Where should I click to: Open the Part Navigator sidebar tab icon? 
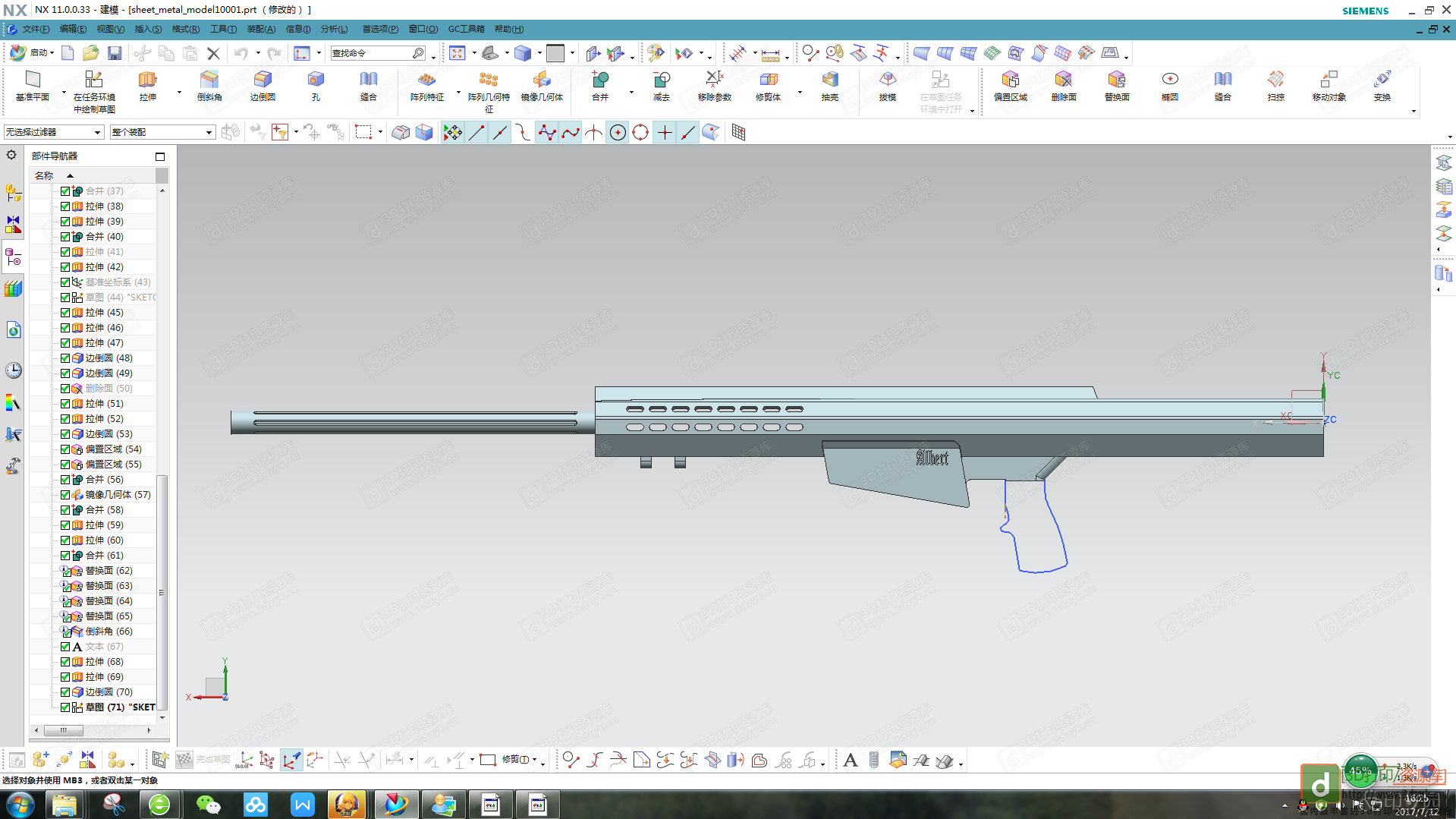[x=13, y=257]
